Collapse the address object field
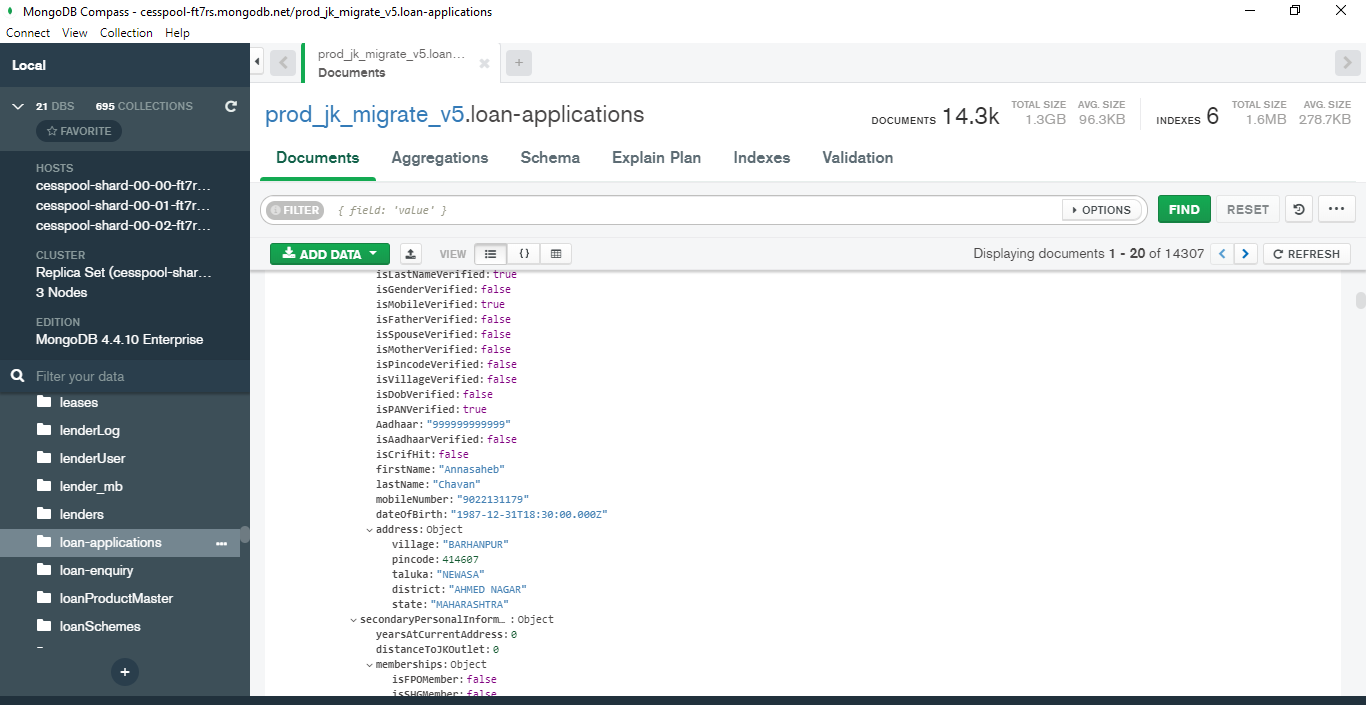 coord(370,530)
